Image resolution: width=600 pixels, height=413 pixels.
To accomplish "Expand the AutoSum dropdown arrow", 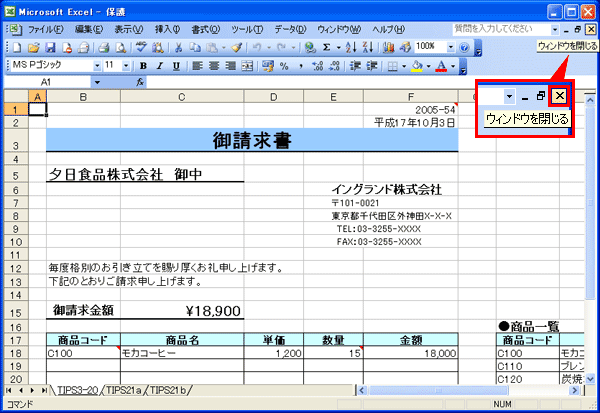I will pyautogui.click(x=339, y=47).
